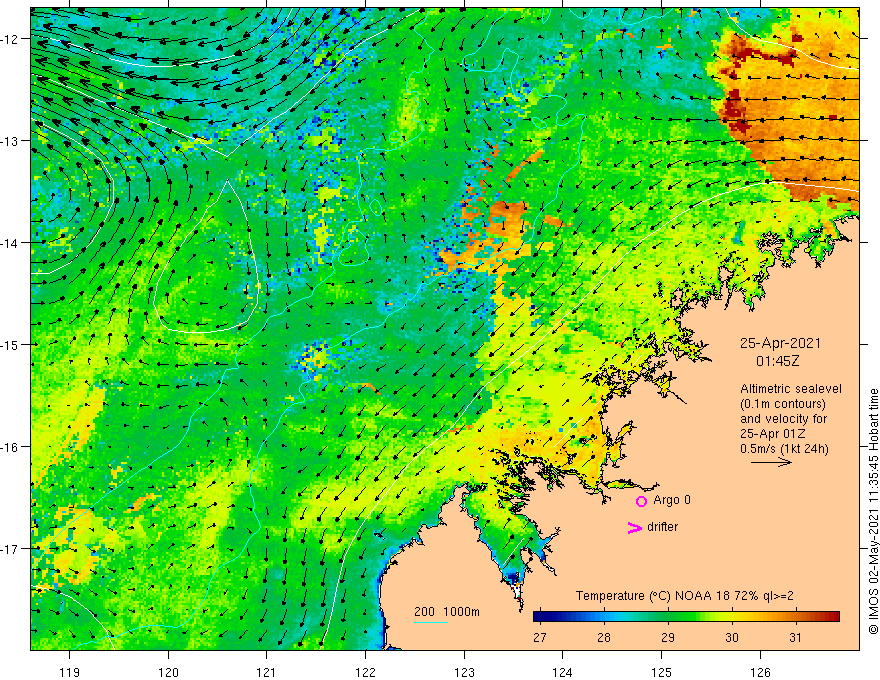Click the date text 25-Apr-2021
The height and width of the screenshot is (680, 880).
(x=780, y=343)
